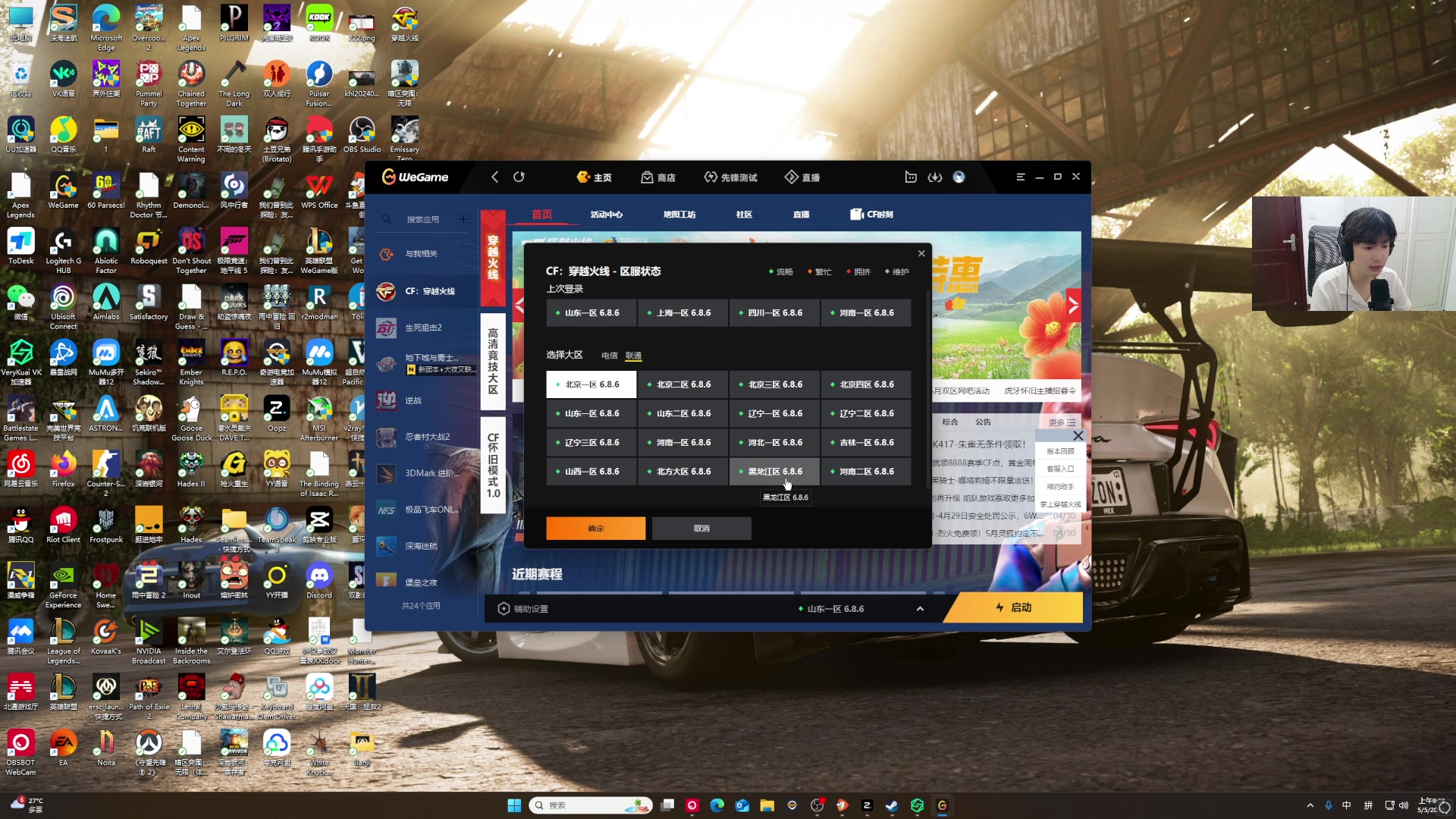Viewport: 1456px width, 819px height.
Task: Open Steam from the taskbar
Action: point(892,805)
